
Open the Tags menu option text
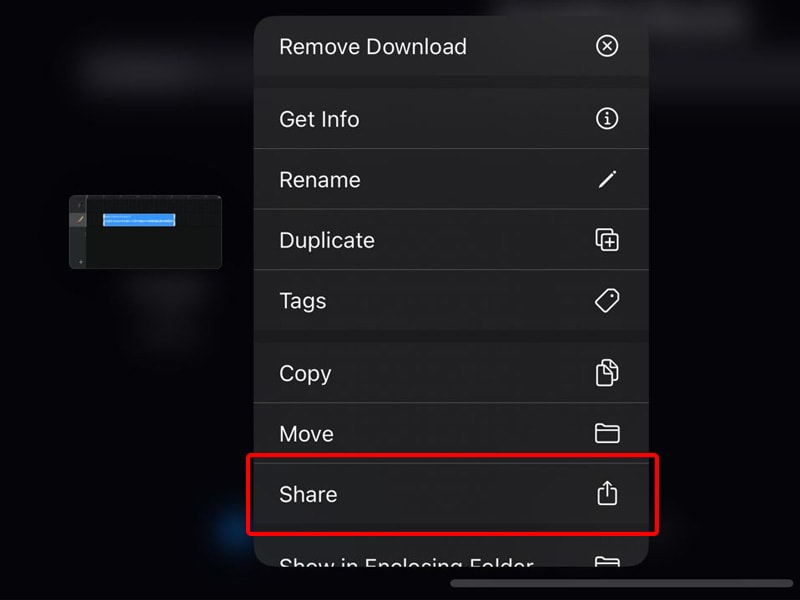pyautogui.click(x=303, y=301)
